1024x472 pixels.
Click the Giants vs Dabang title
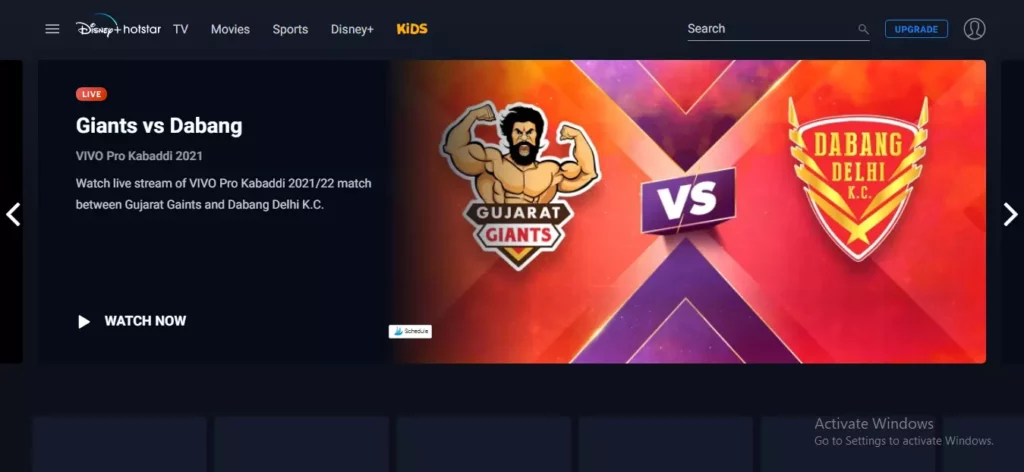(x=159, y=125)
